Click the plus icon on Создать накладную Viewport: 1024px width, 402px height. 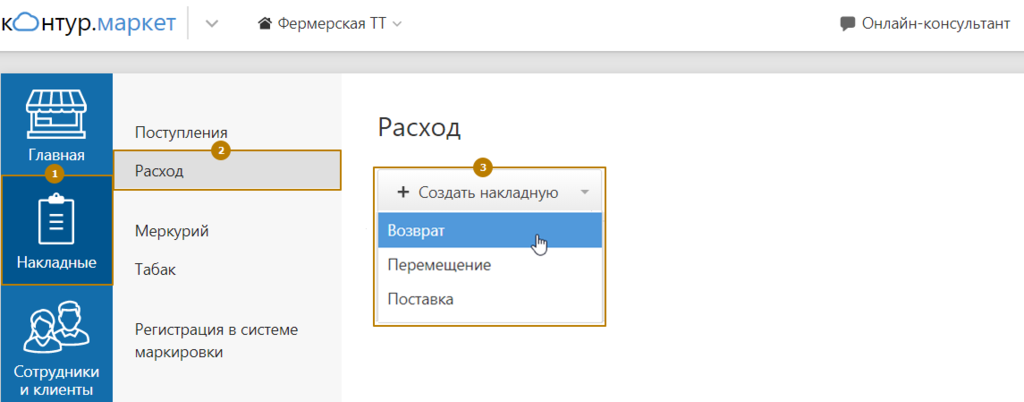point(403,192)
